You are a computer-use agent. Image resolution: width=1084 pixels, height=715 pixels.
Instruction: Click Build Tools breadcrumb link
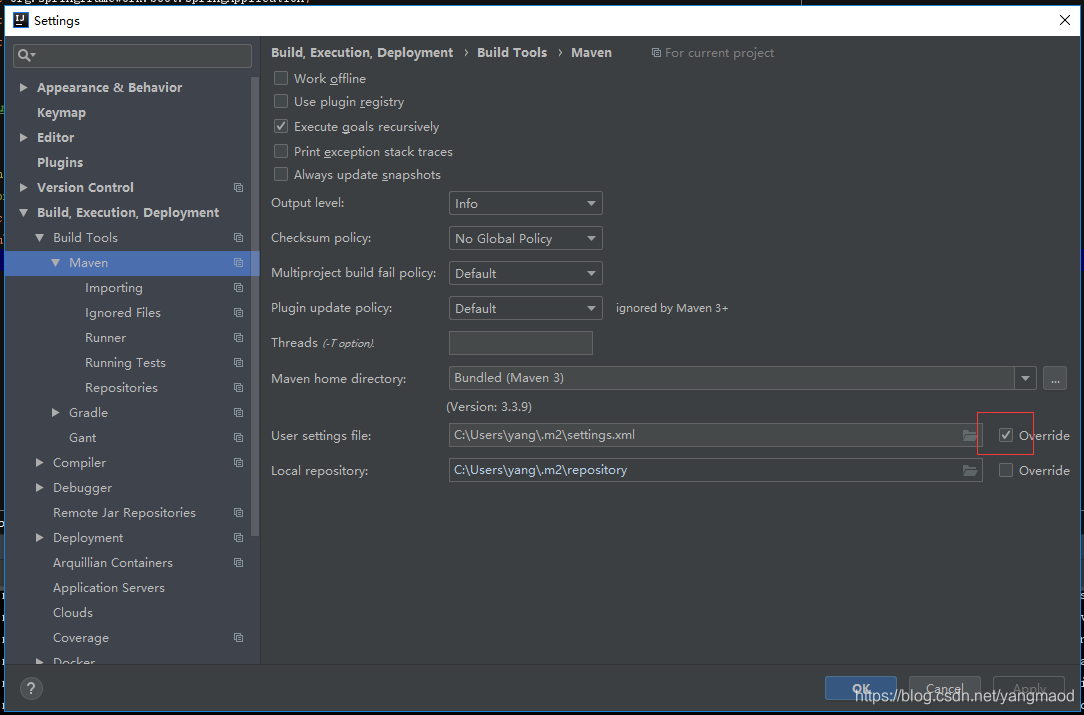512,53
